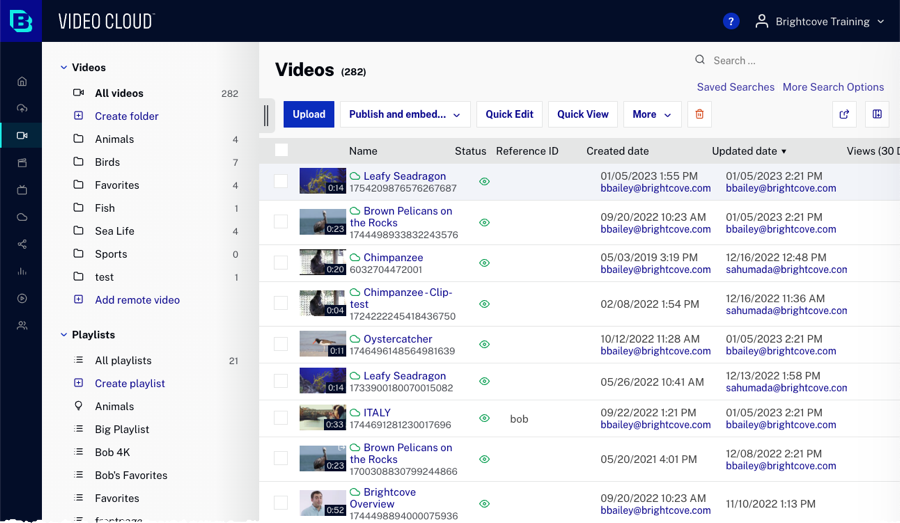This screenshot has height=523, width=900.
Task: Select the checkbox beside the ITALY video
Action: [281, 418]
